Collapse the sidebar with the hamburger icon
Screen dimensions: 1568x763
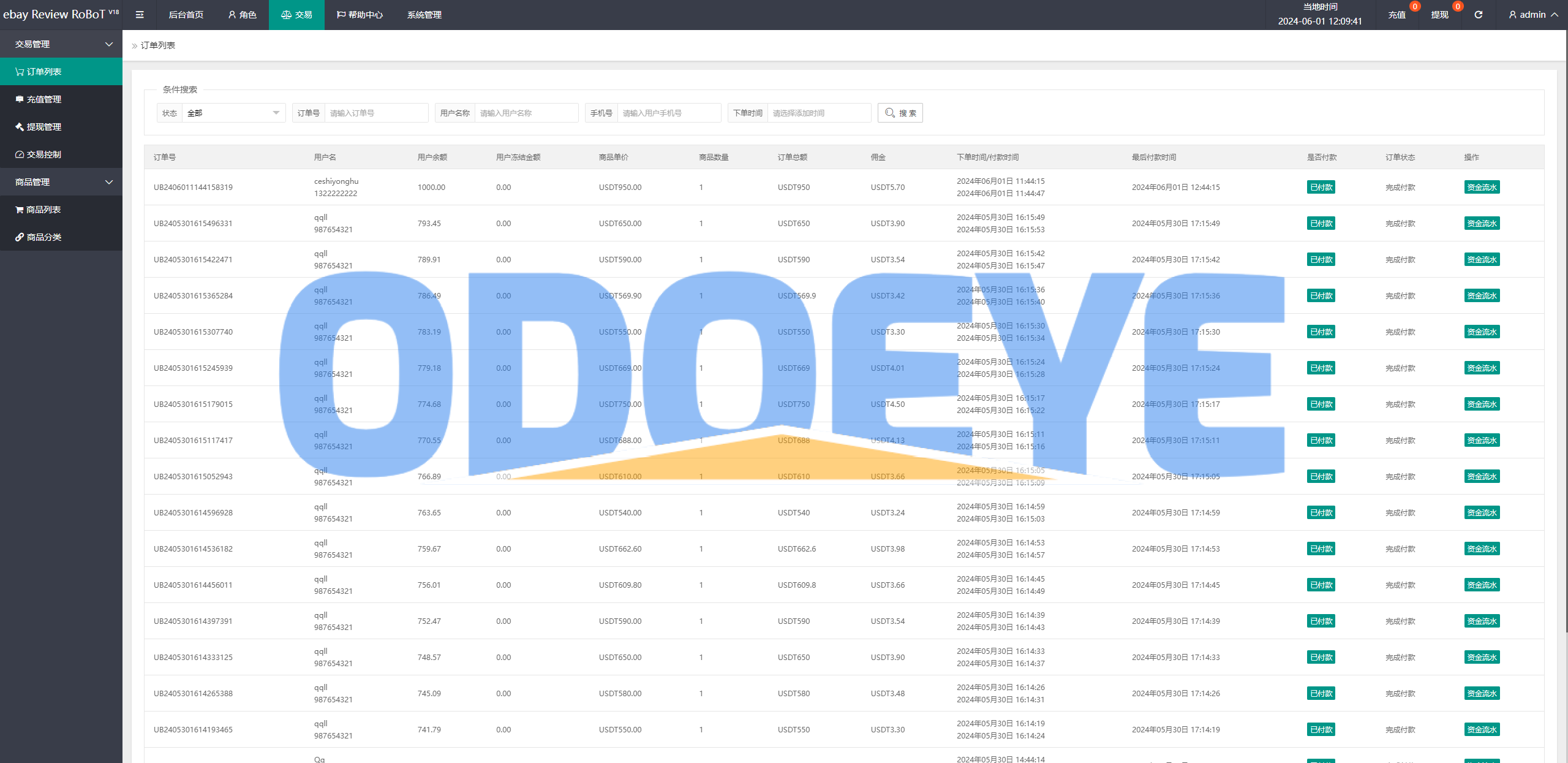140,15
